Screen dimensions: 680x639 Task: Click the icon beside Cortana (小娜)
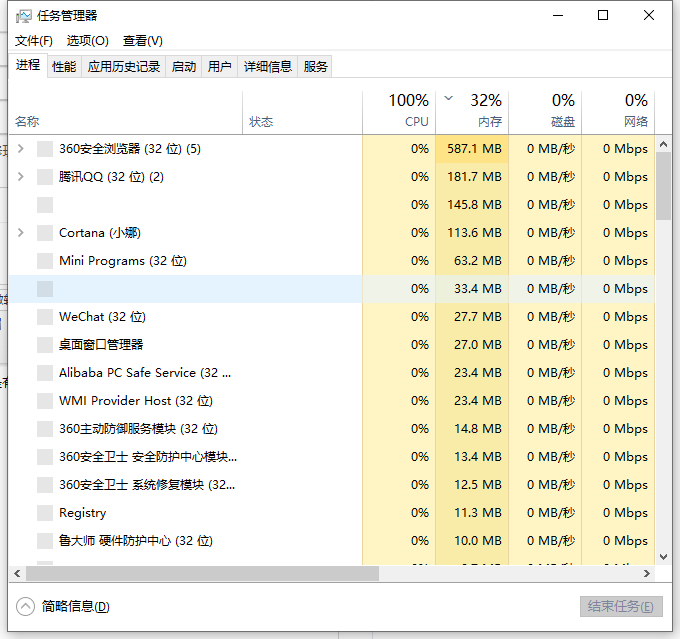pos(44,233)
